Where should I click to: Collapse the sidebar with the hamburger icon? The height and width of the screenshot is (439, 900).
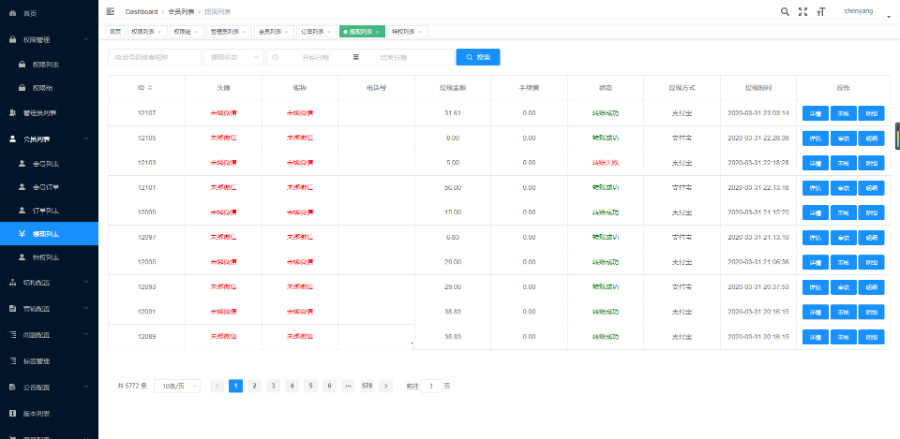(109, 11)
